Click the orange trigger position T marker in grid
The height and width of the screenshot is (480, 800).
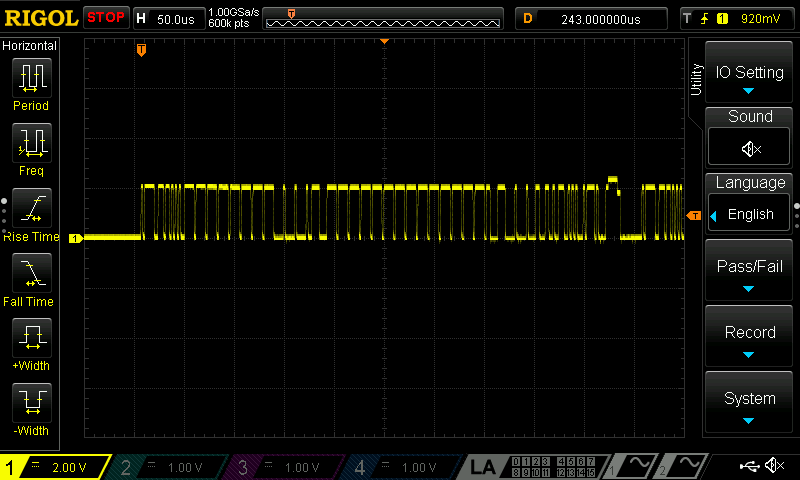pos(141,49)
